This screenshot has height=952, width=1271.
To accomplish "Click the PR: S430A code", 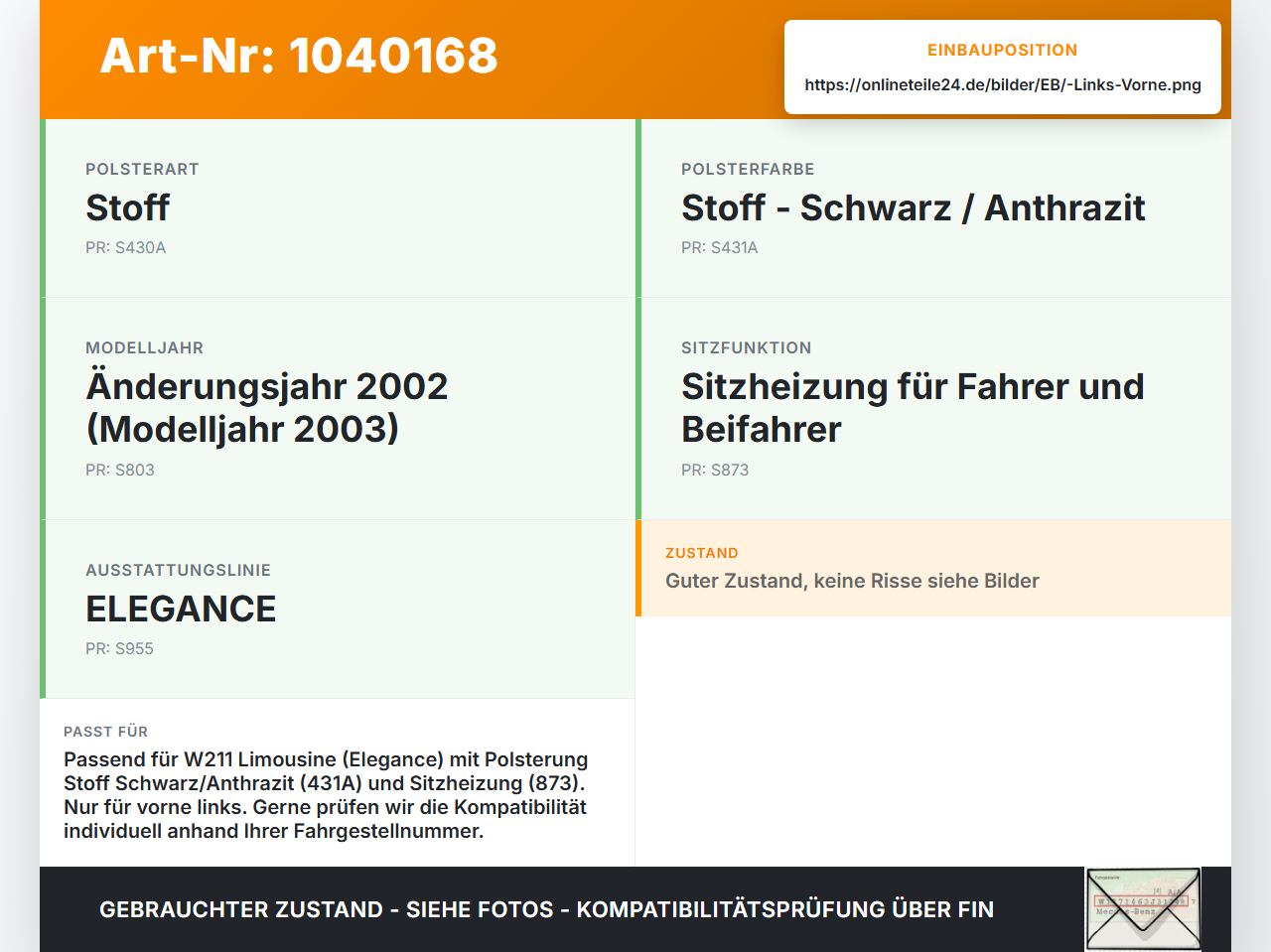I will [x=126, y=248].
